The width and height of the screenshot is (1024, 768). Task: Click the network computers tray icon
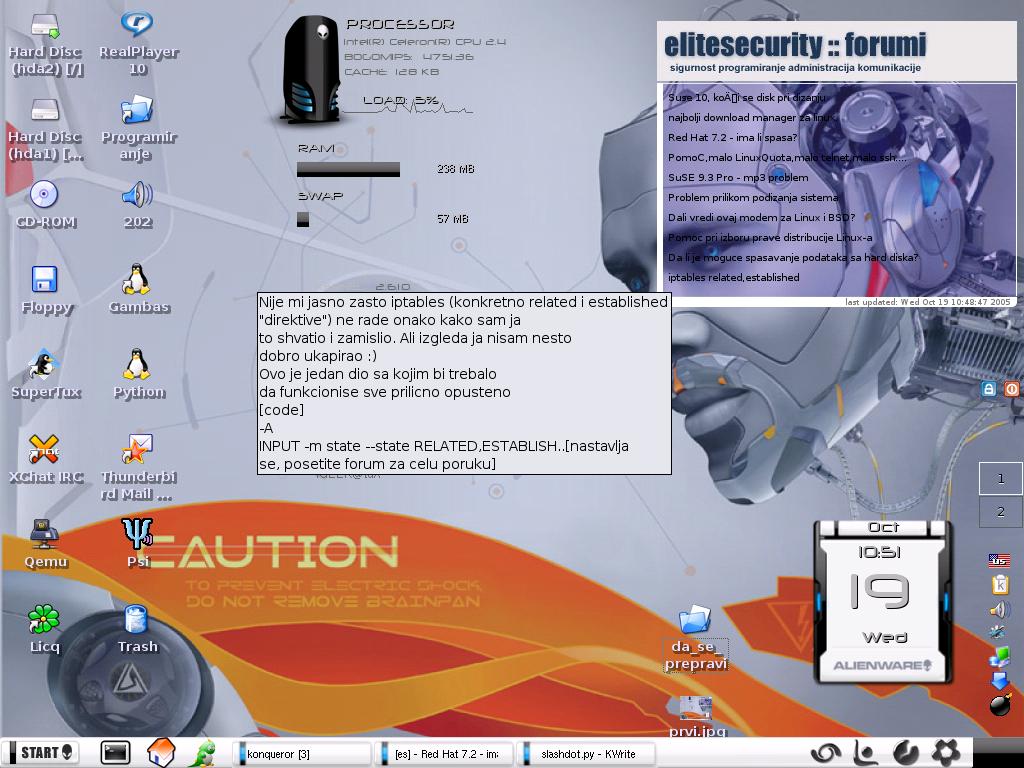(x=999, y=658)
